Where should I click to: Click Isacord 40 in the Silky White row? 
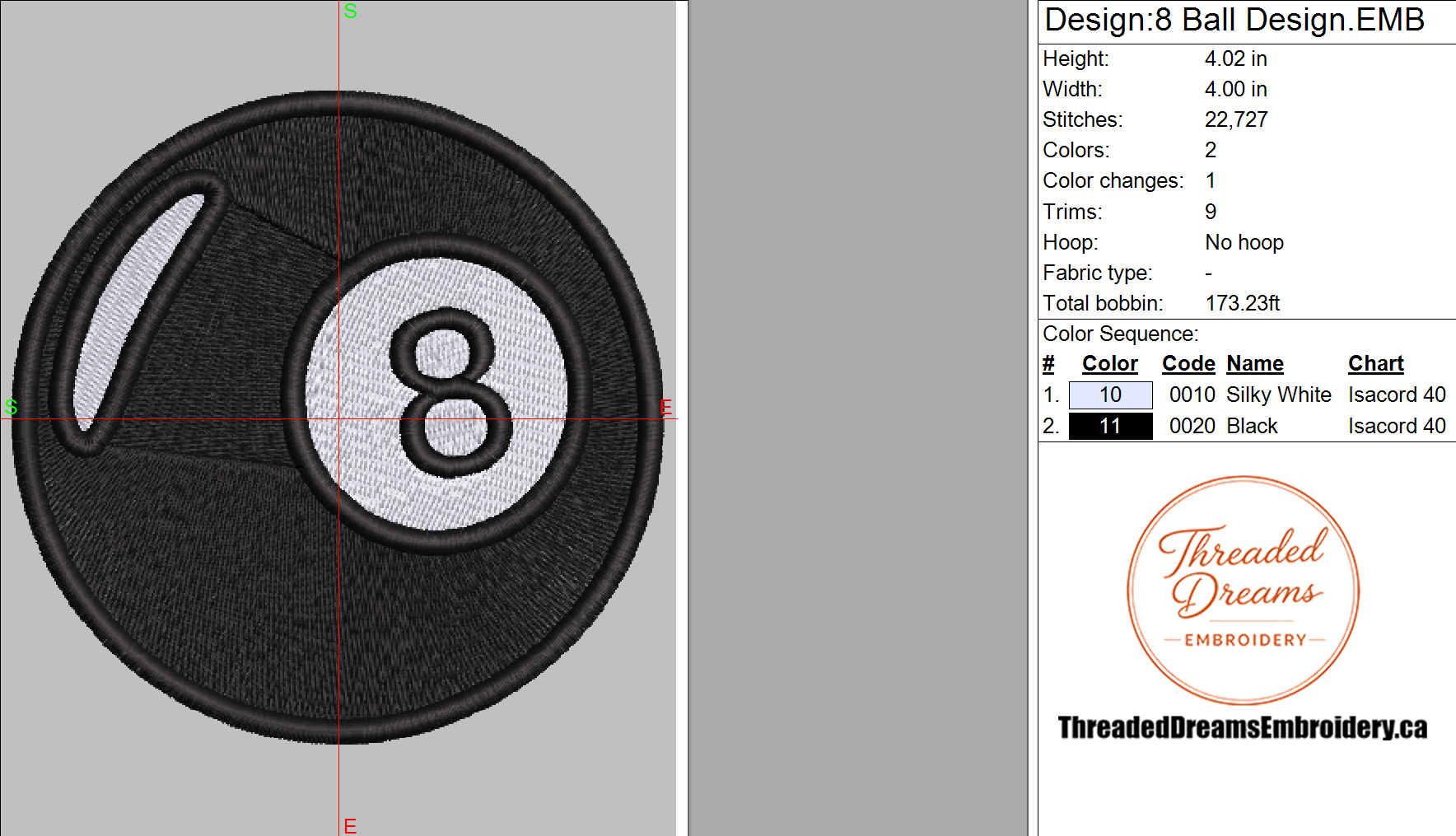tap(1397, 395)
